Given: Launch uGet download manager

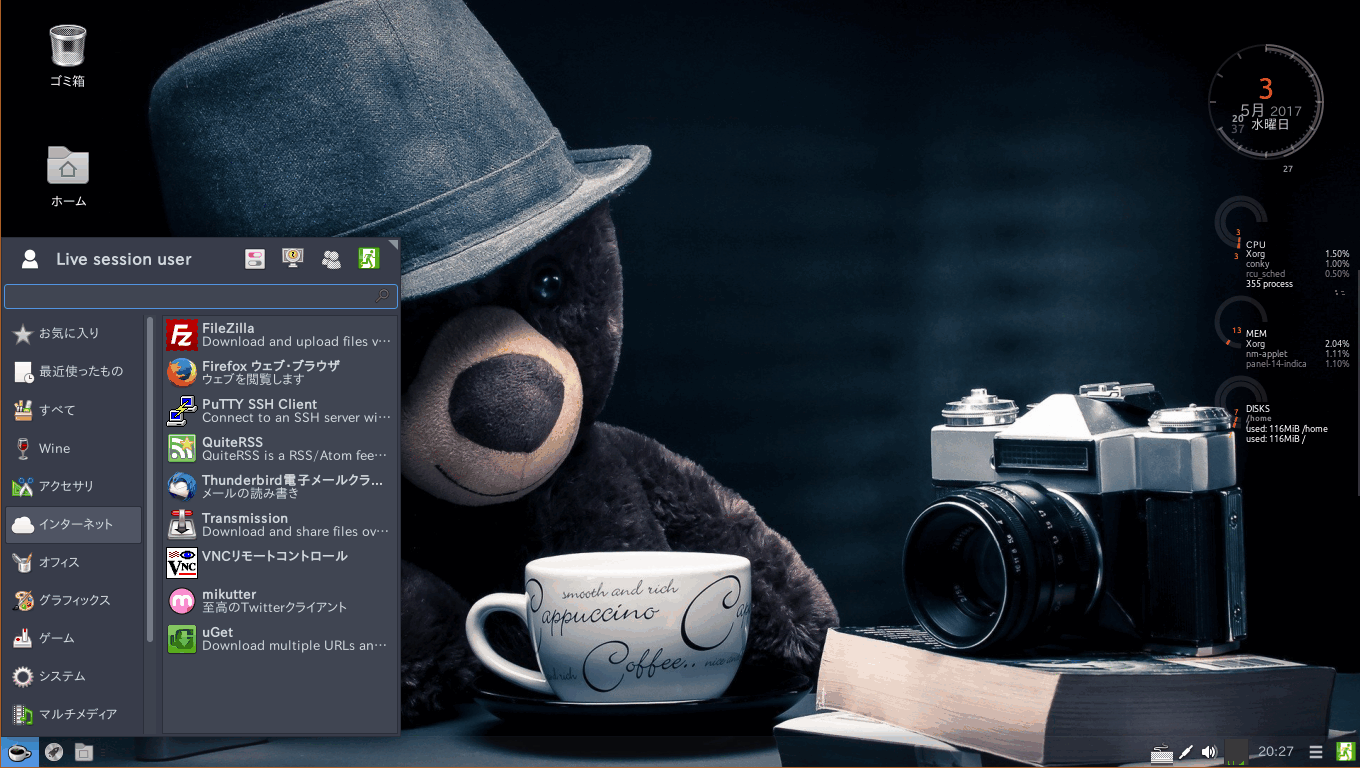Looking at the screenshot, I should 280,639.
